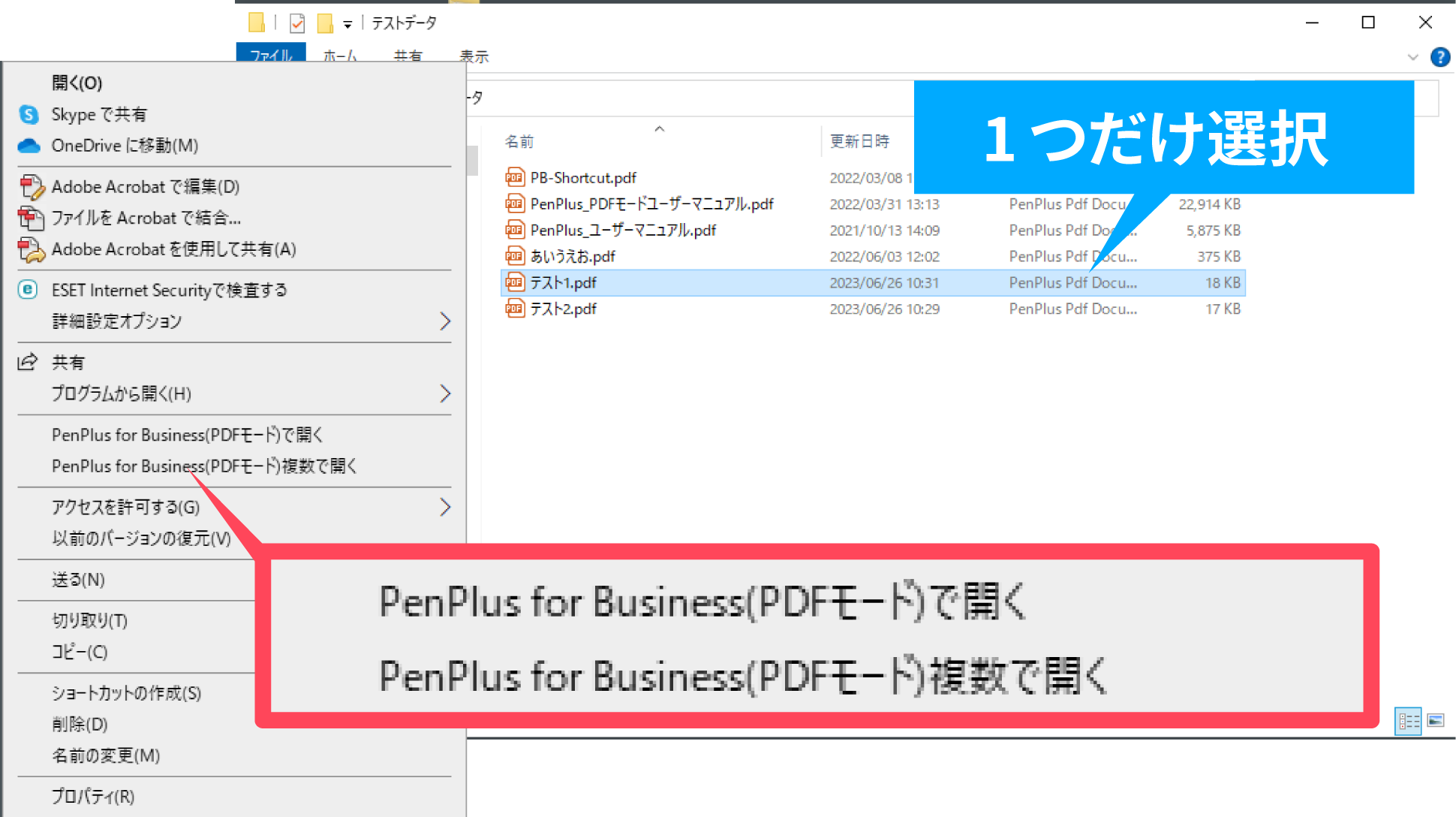Open the 表示 ribbon tab
1456x817 pixels.
pyautogui.click(x=474, y=56)
